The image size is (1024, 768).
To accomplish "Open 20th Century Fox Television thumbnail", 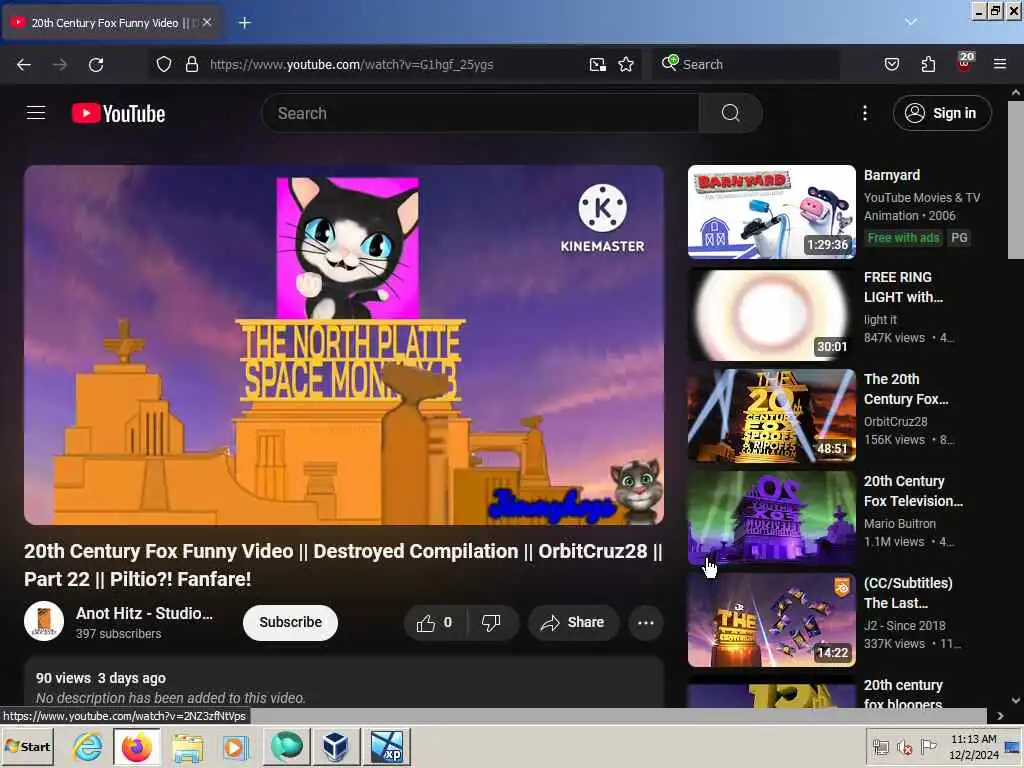I will 771,518.
